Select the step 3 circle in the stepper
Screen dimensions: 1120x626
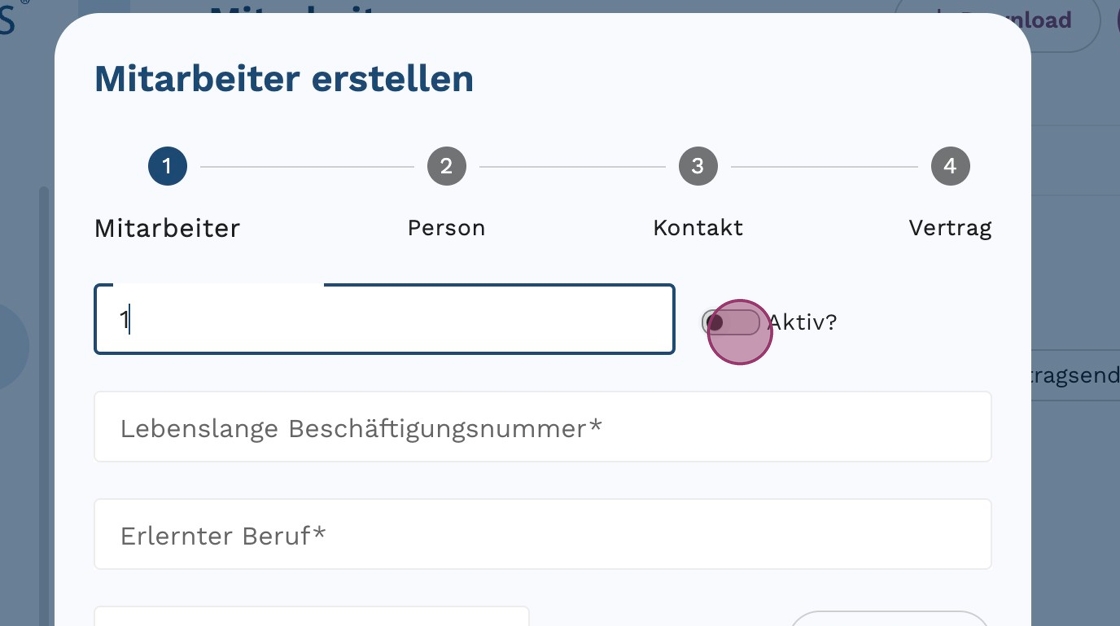[698, 166]
